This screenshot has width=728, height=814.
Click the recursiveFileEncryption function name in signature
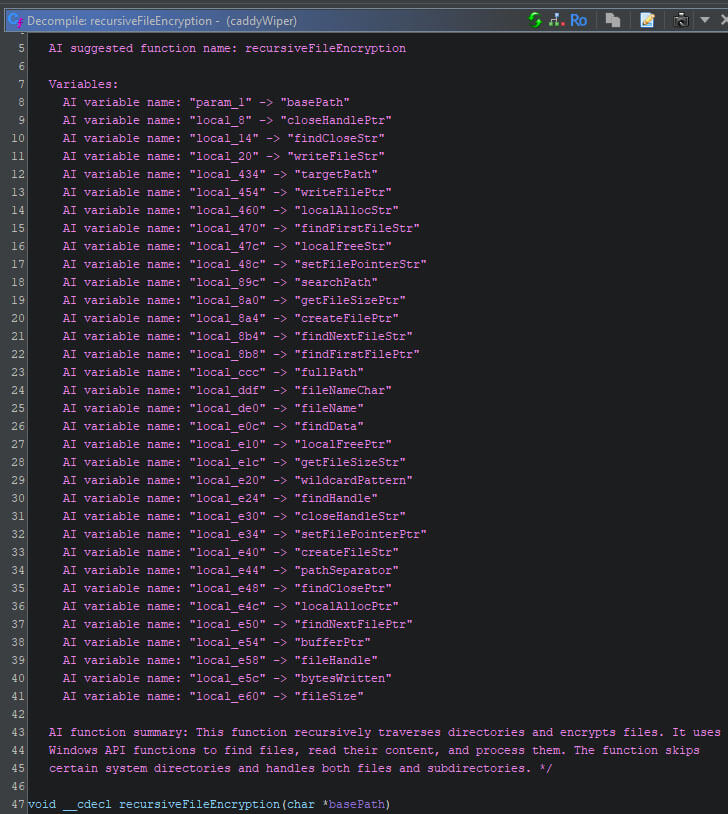click(x=199, y=804)
